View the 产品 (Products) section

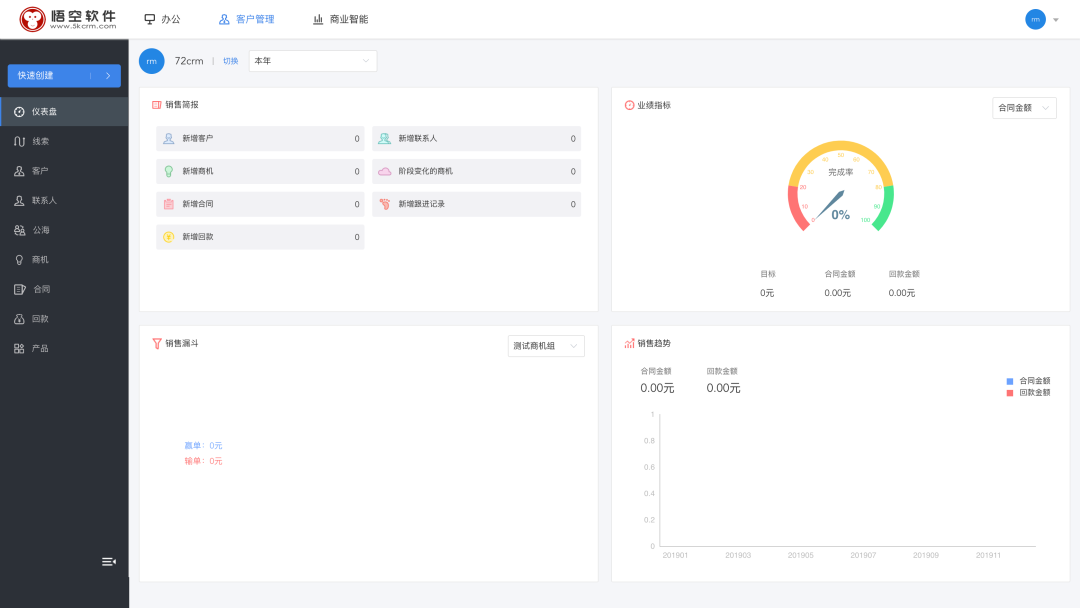pyautogui.click(x=40, y=347)
